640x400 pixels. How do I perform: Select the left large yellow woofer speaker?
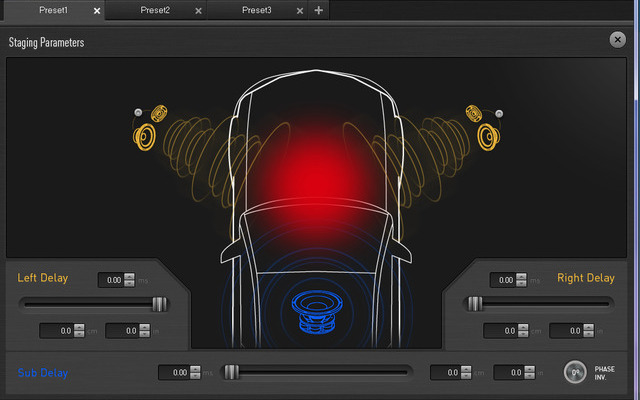pos(144,137)
